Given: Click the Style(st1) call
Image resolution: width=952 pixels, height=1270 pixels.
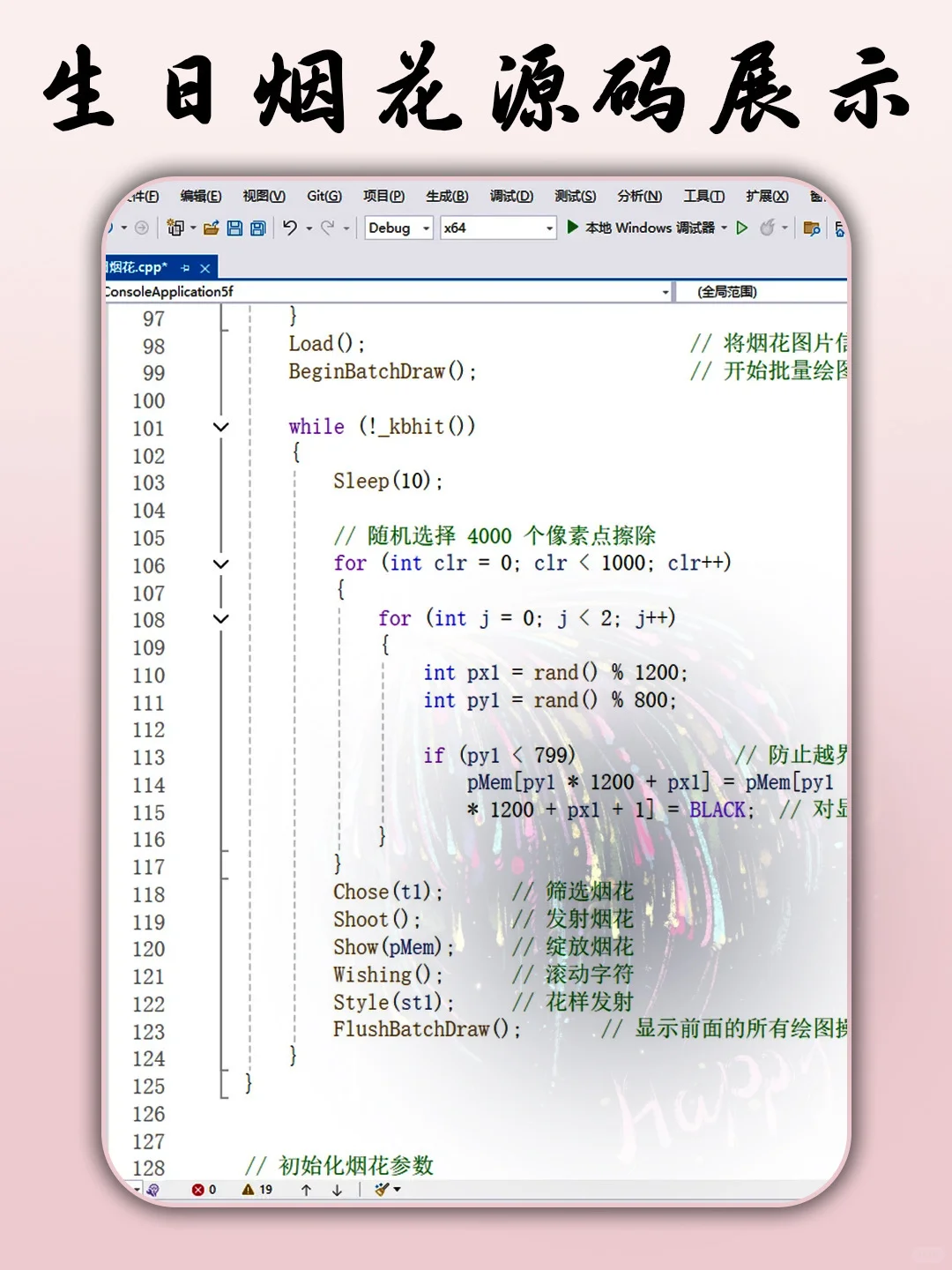Looking at the screenshot, I should (x=393, y=1002).
